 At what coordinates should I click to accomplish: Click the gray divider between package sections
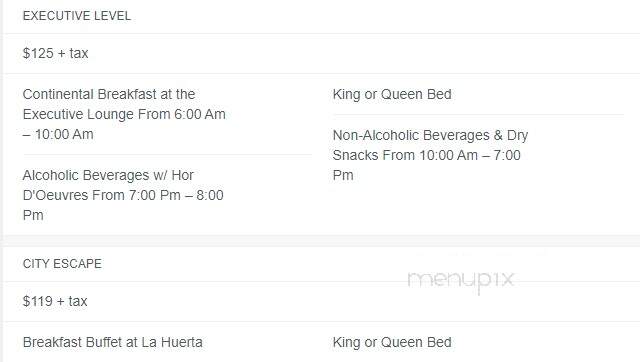click(x=320, y=240)
